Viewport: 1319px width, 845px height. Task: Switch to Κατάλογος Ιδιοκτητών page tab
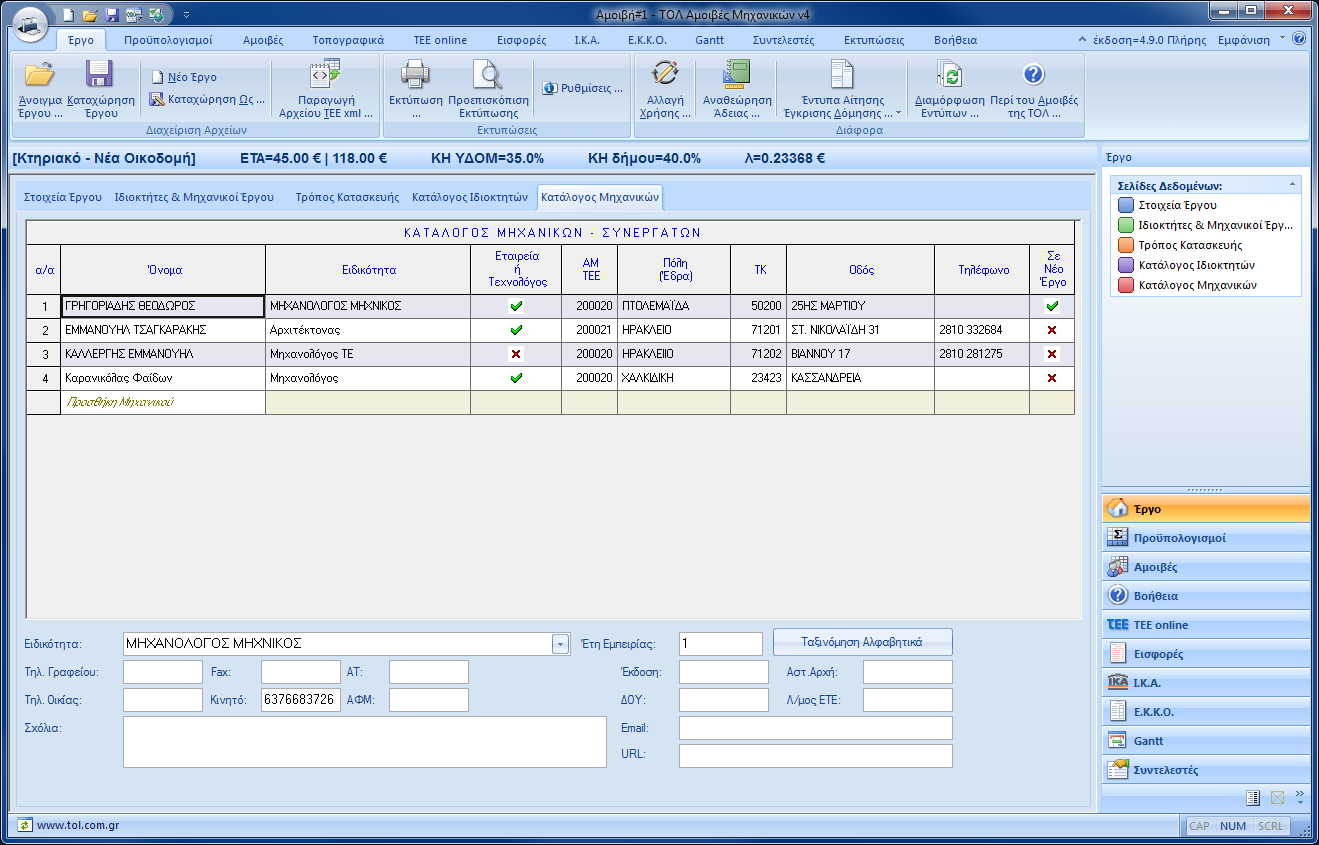pos(469,197)
